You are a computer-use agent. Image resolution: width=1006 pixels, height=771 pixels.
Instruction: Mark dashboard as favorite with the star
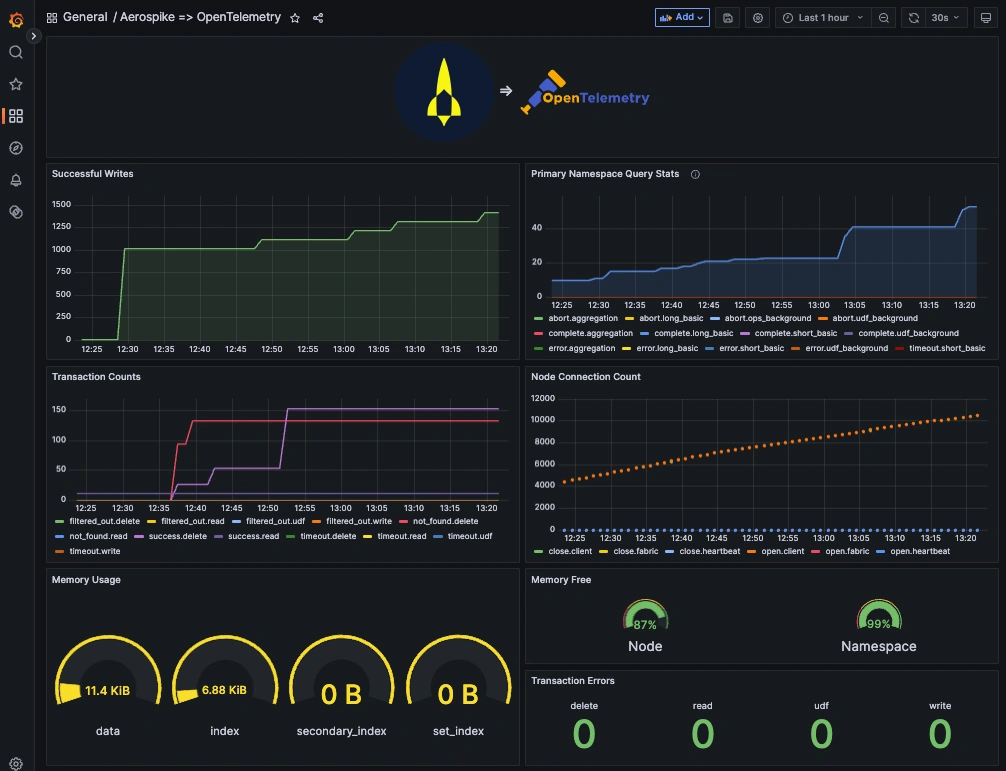tap(295, 18)
